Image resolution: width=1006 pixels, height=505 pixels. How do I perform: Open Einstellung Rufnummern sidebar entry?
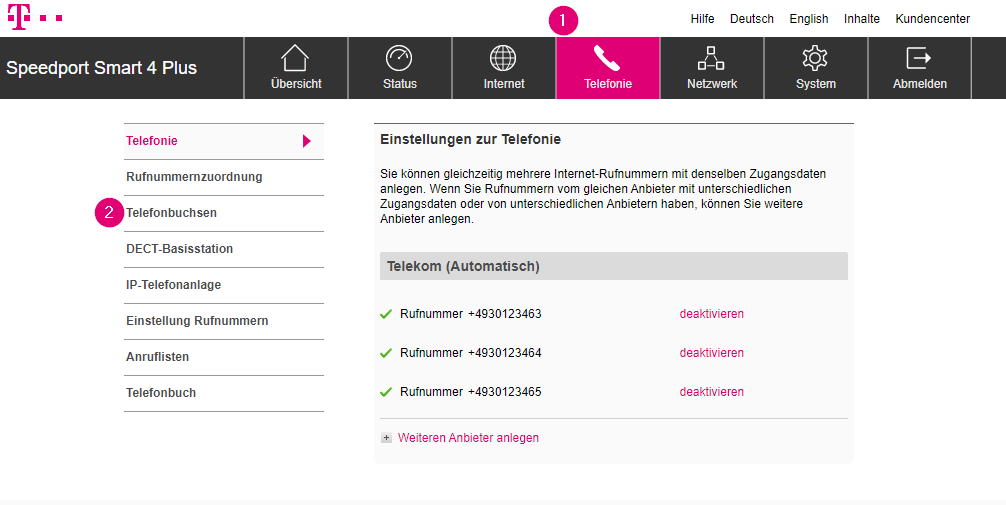coord(224,321)
